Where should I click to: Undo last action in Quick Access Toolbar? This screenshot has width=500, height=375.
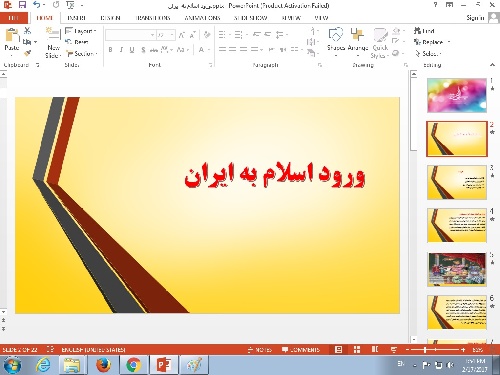[x=37, y=5]
